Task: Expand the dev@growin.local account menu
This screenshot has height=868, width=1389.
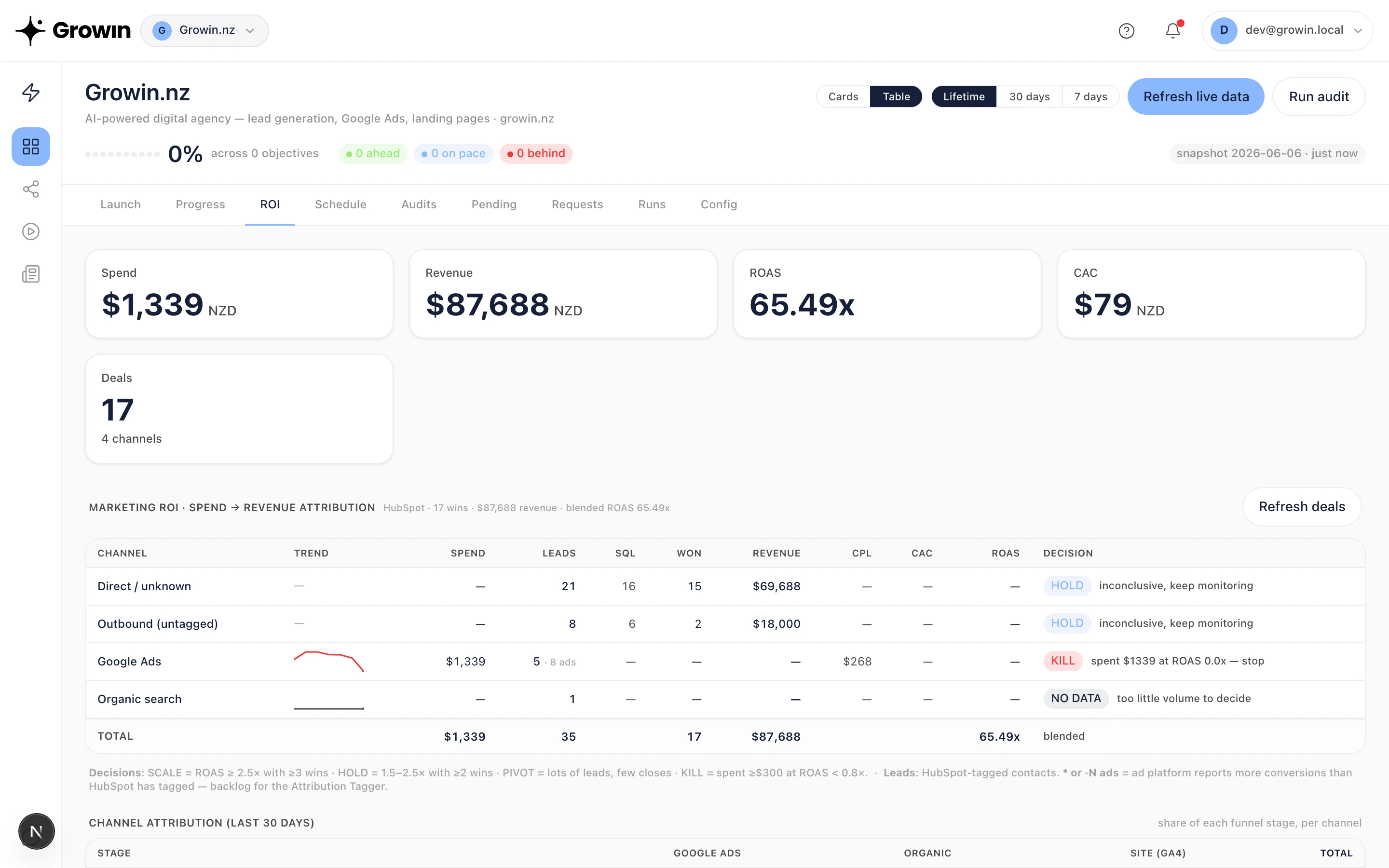Action: 1287,30
